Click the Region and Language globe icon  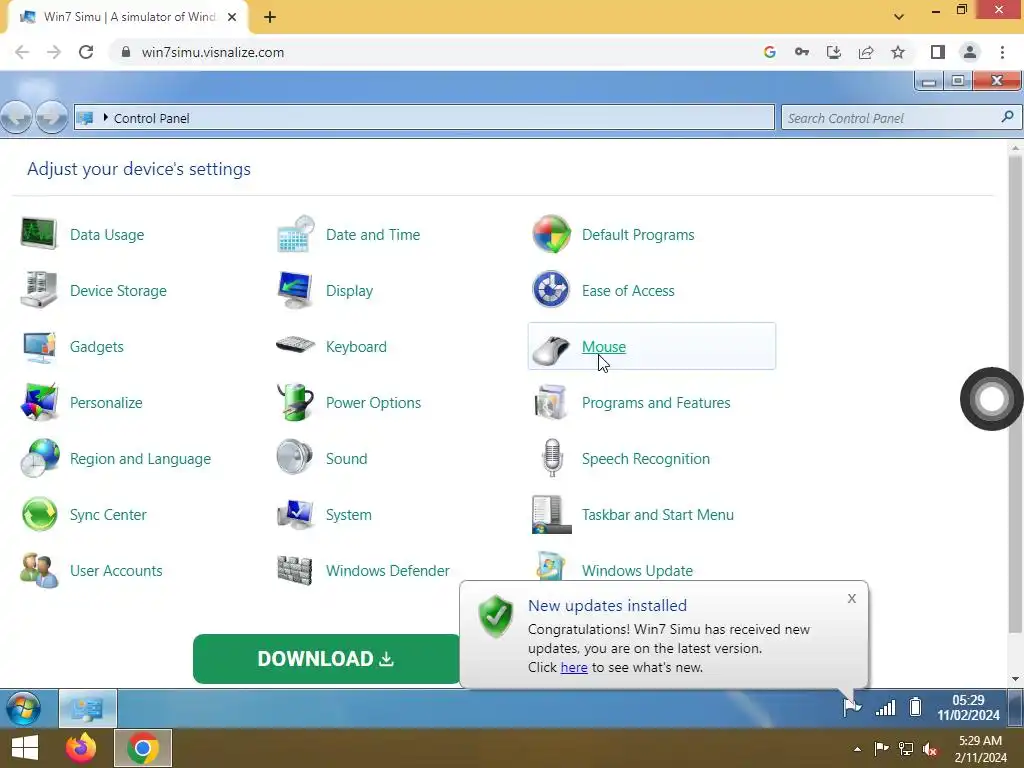point(39,458)
